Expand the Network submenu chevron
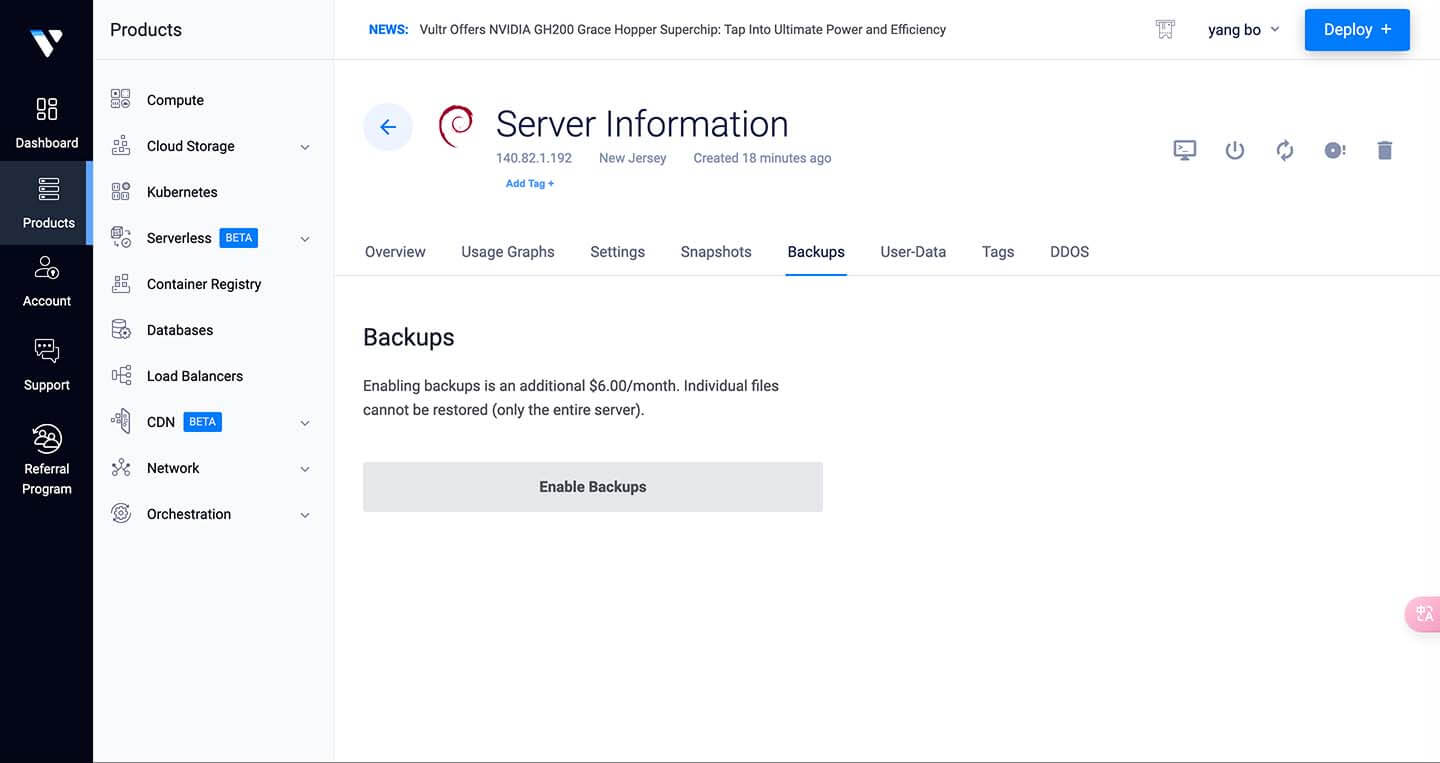 305,469
